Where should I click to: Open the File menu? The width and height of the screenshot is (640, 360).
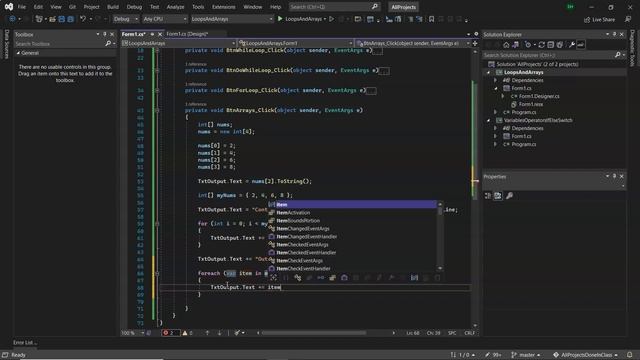(22, 7)
